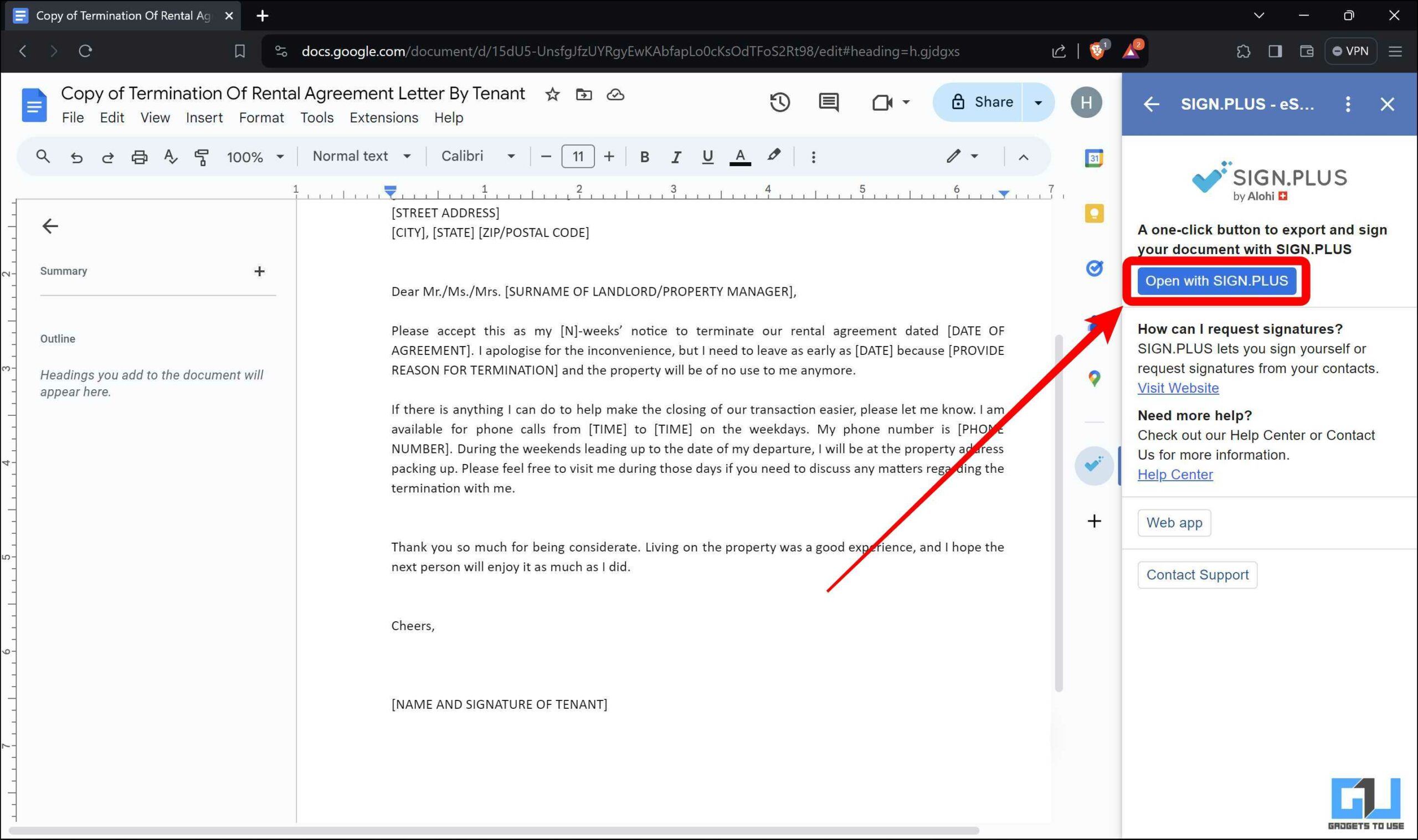Open the Edit menu
1418x840 pixels.
coord(111,118)
